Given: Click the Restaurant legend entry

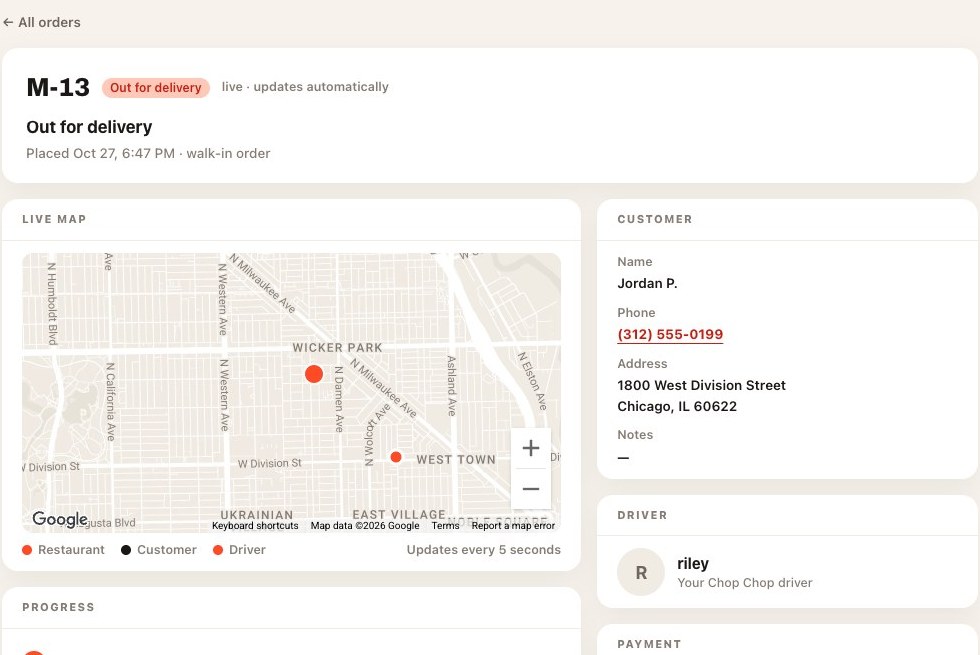Looking at the screenshot, I should pyautogui.click(x=63, y=549).
